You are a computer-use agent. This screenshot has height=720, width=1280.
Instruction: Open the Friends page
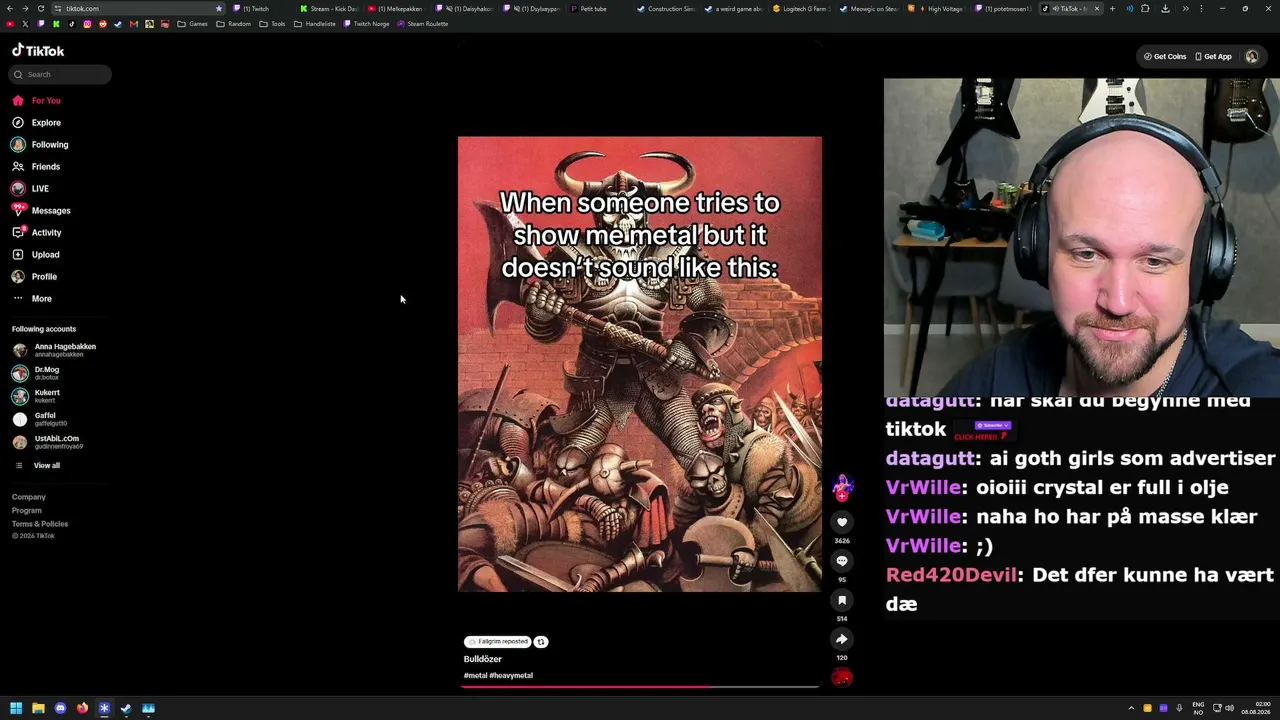point(36,167)
